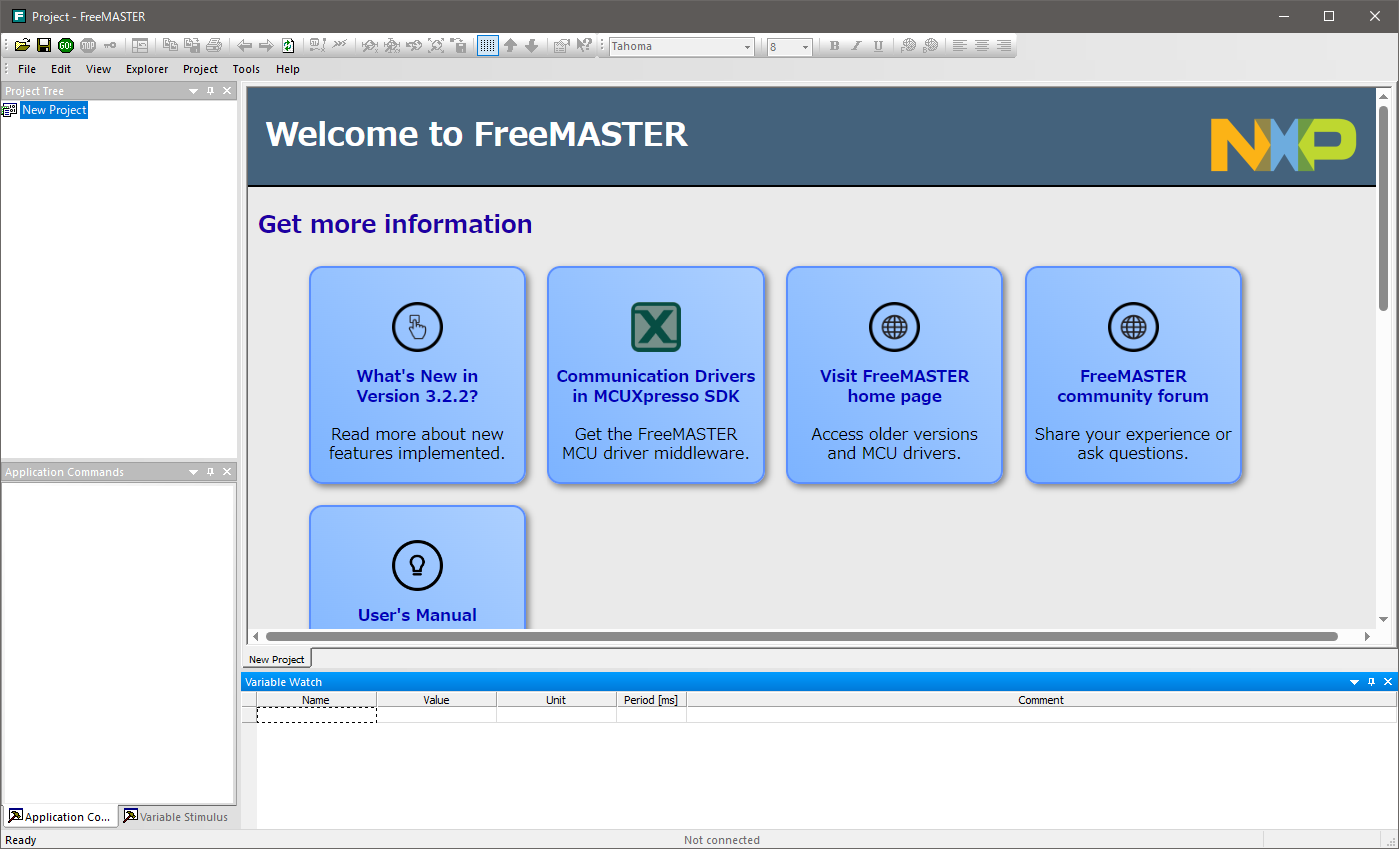Click the Save Project floppy disk icon
The image size is (1399, 849).
click(44, 46)
